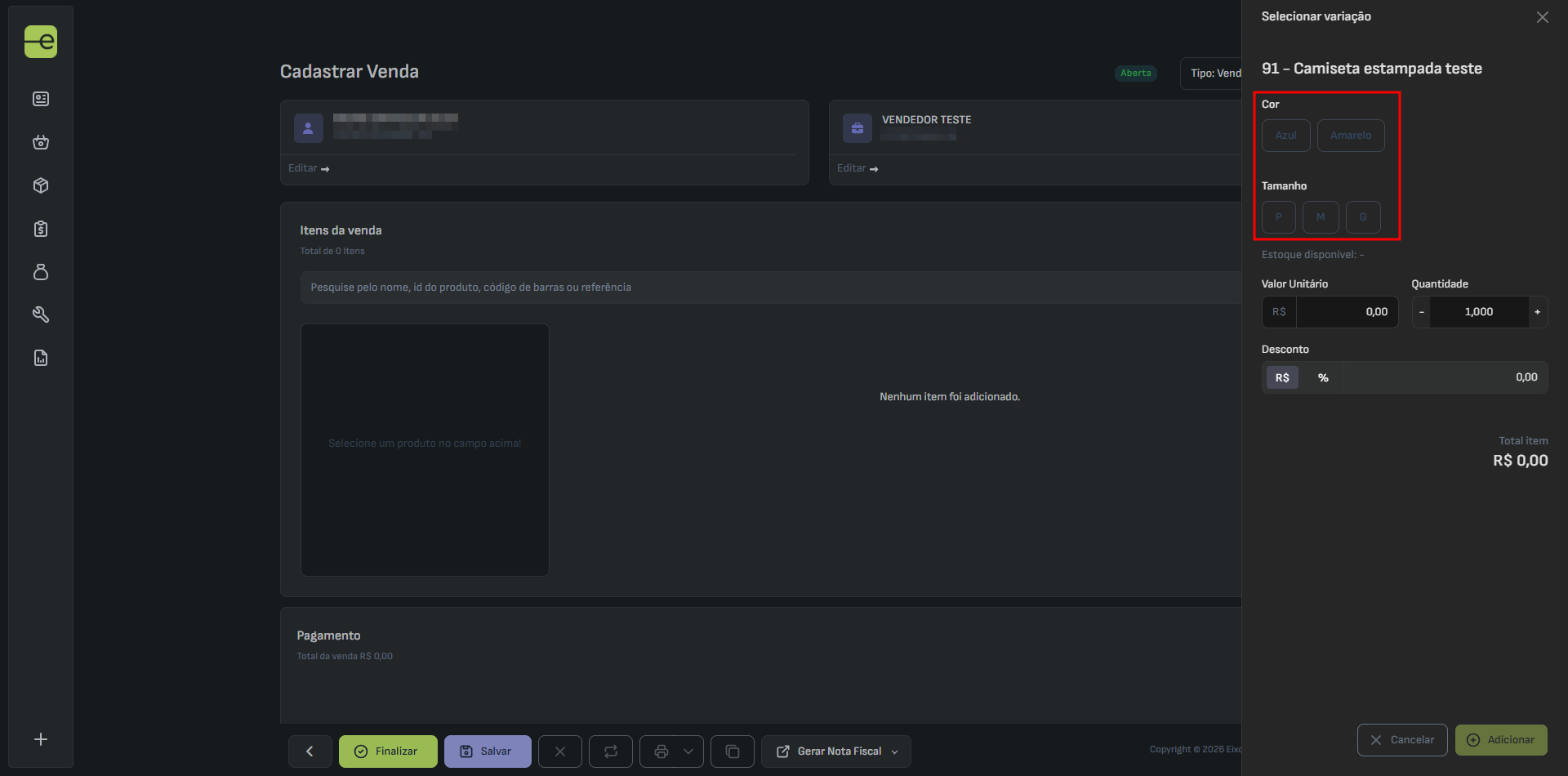Viewport: 1568px width, 776px height.
Task: Click the duplicate sale copy icon
Action: (x=733, y=751)
